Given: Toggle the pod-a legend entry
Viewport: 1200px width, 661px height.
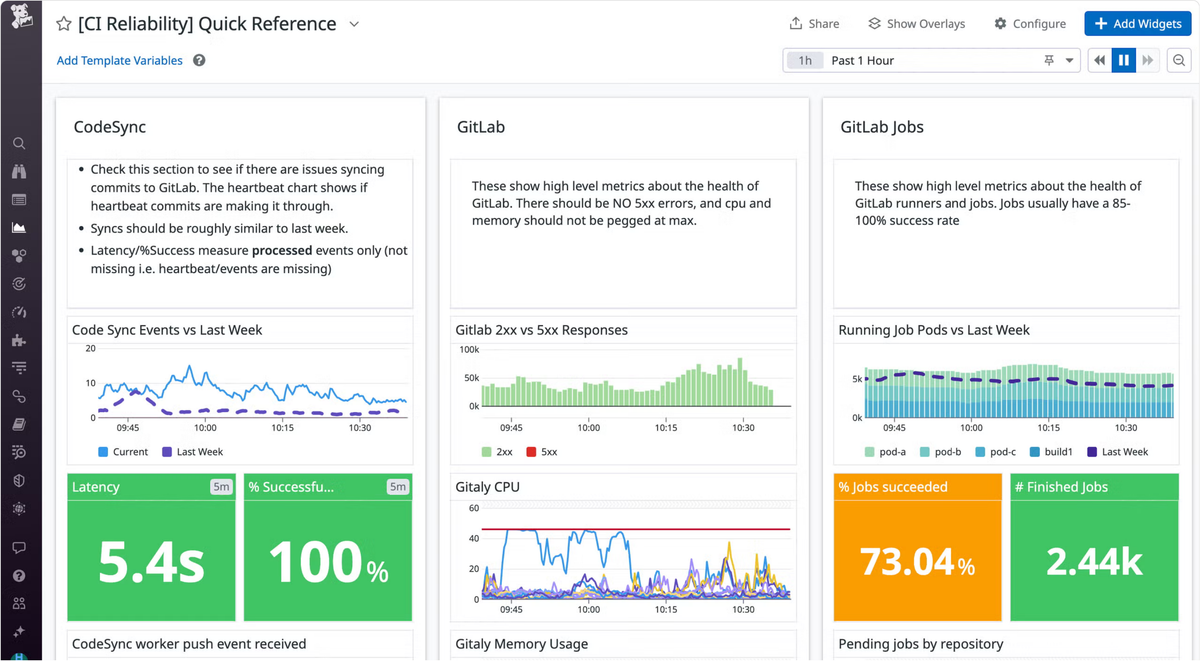Looking at the screenshot, I should coord(884,452).
